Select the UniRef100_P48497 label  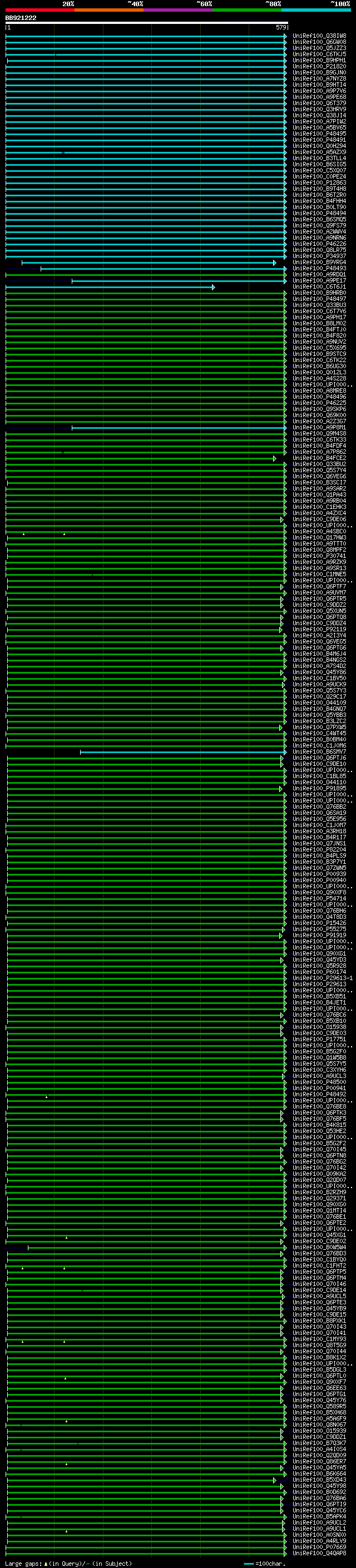click(x=319, y=299)
